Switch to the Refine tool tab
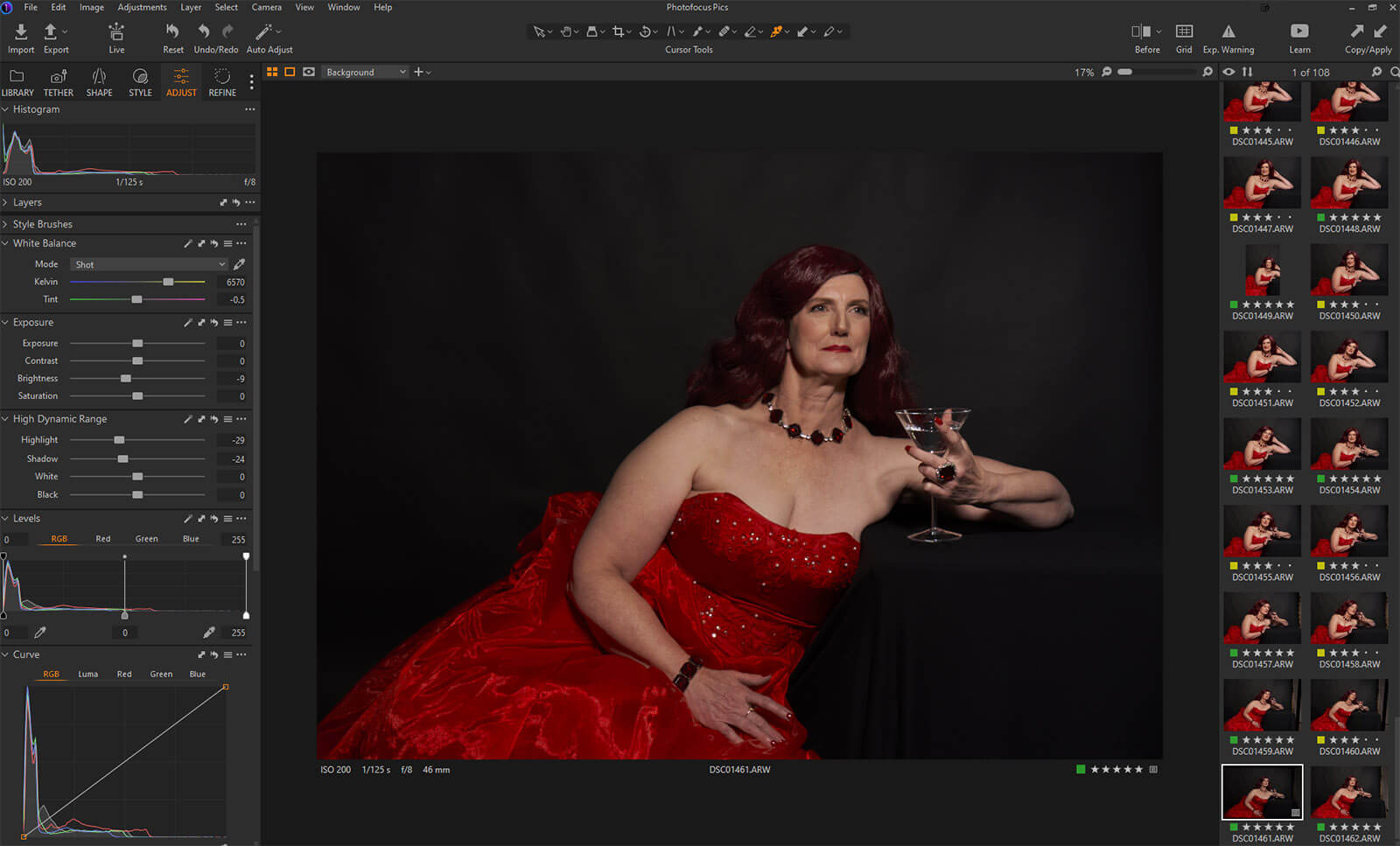 (x=222, y=82)
